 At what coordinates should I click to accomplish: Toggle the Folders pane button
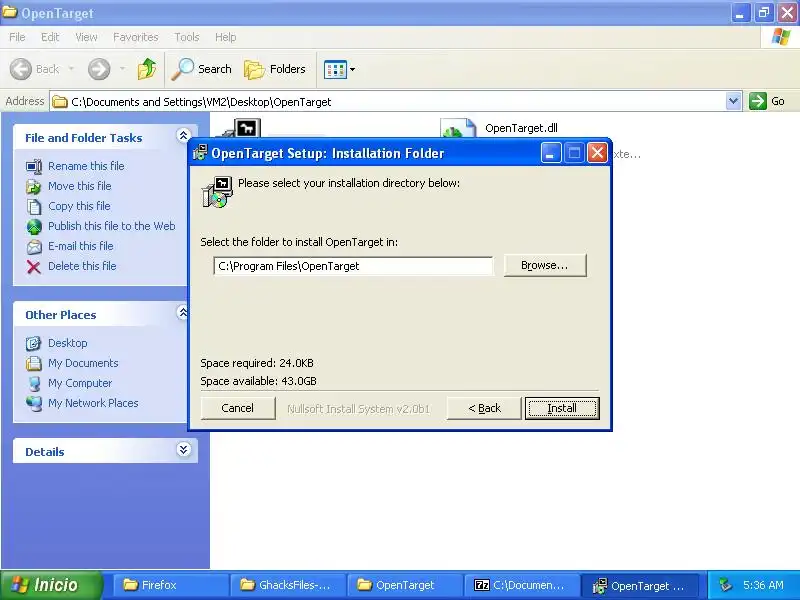(x=276, y=69)
